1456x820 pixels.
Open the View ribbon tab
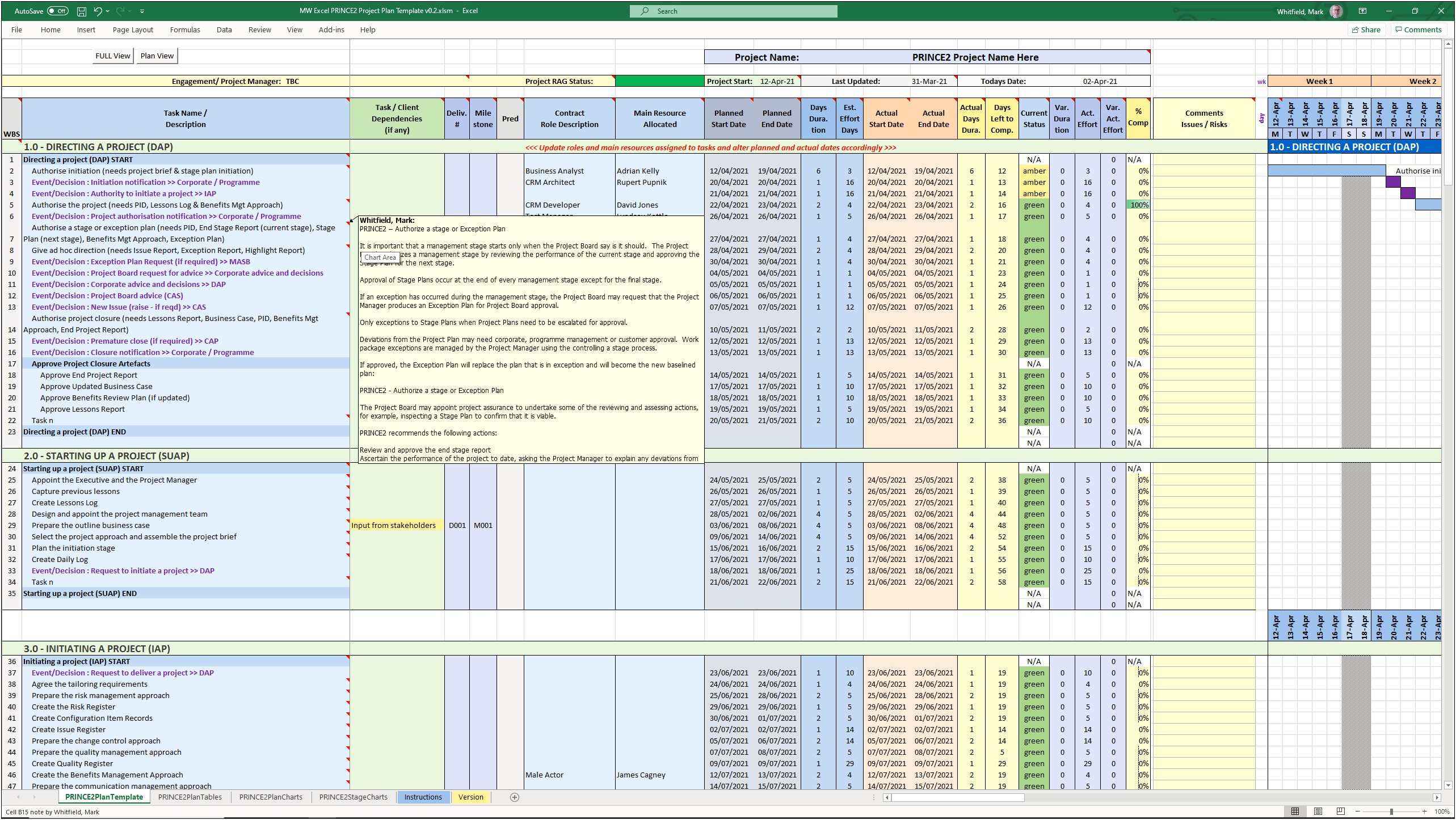pyautogui.click(x=294, y=29)
